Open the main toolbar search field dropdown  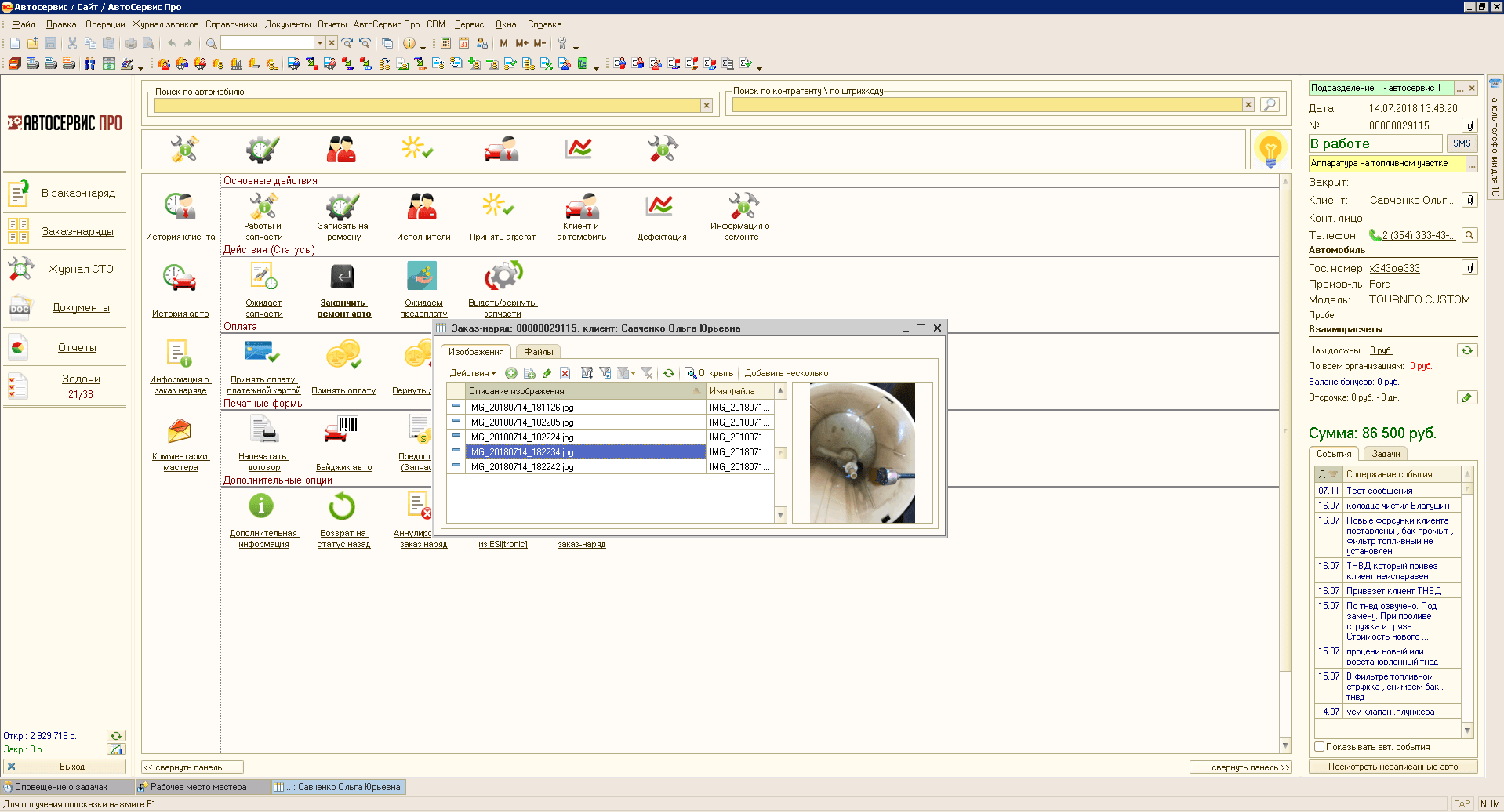320,43
